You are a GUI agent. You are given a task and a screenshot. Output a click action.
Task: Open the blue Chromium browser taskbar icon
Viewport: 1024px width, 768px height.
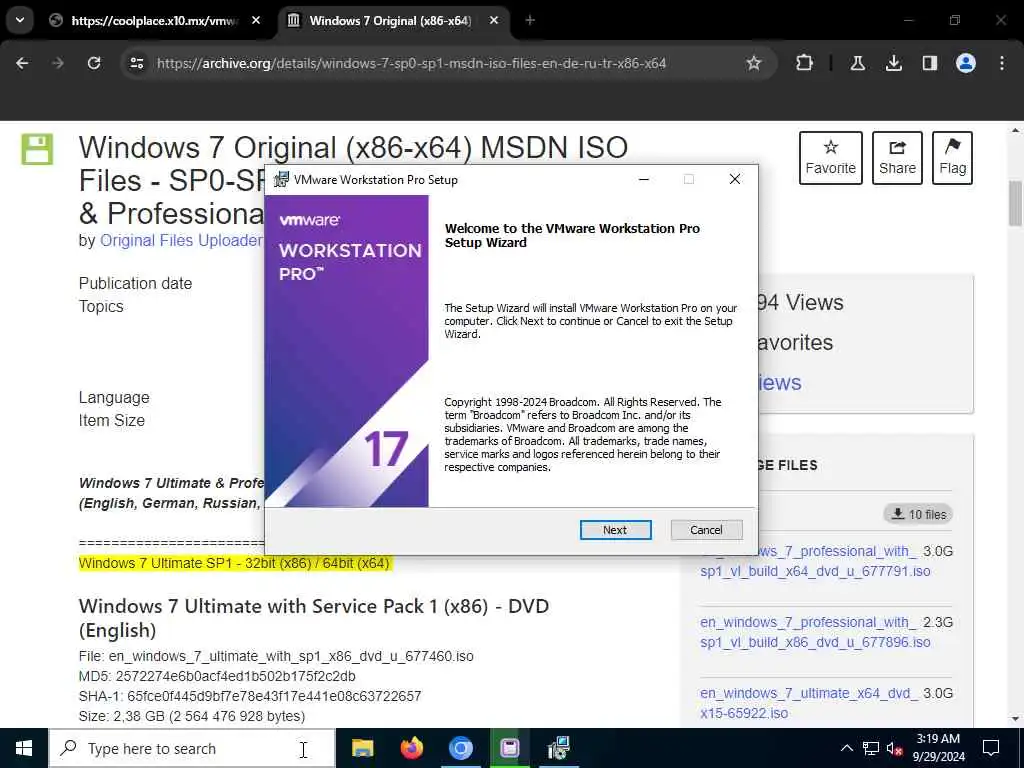click(x=460, y=748)
